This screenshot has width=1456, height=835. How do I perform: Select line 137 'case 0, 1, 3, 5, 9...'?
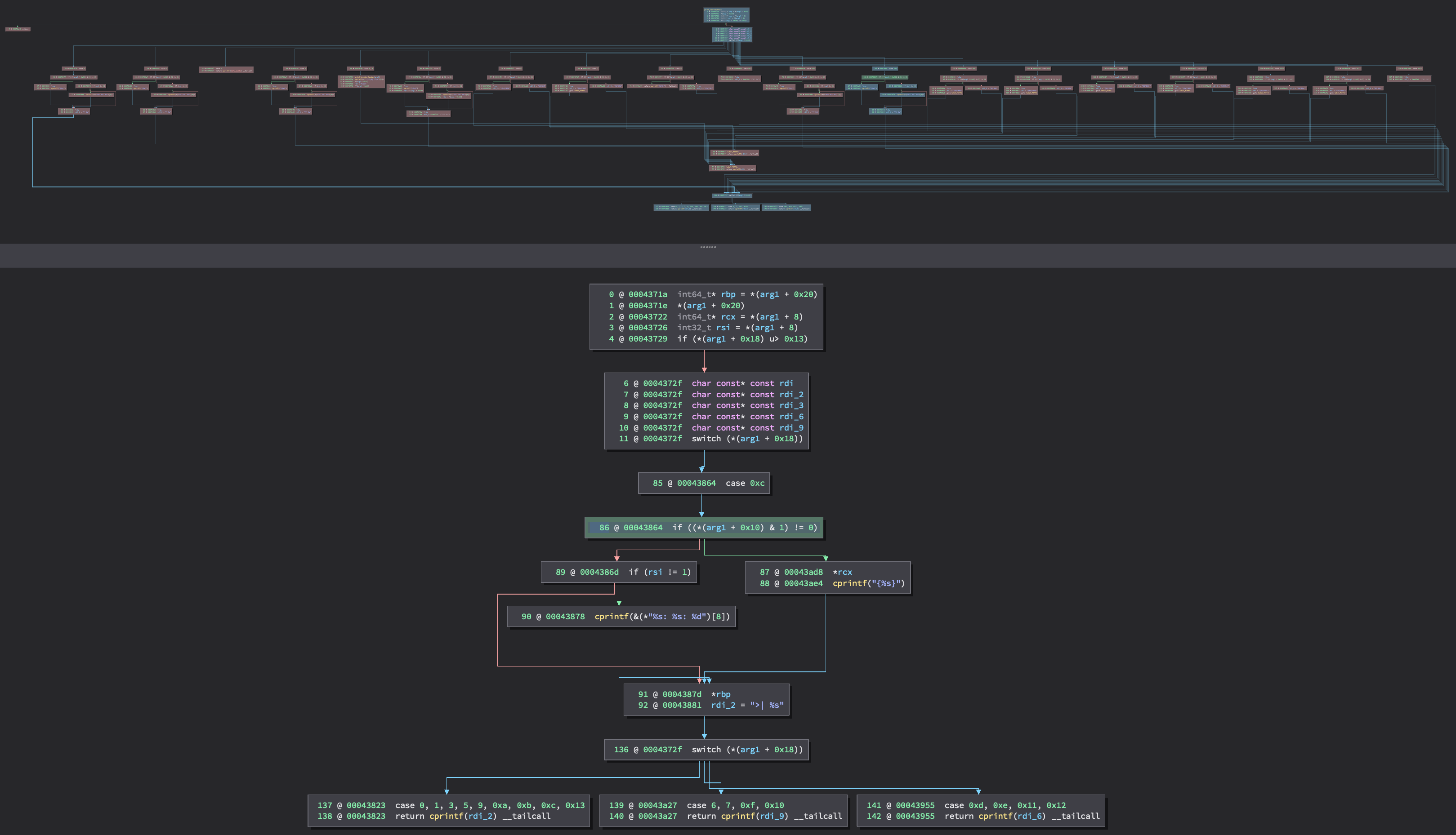(451, 805)
